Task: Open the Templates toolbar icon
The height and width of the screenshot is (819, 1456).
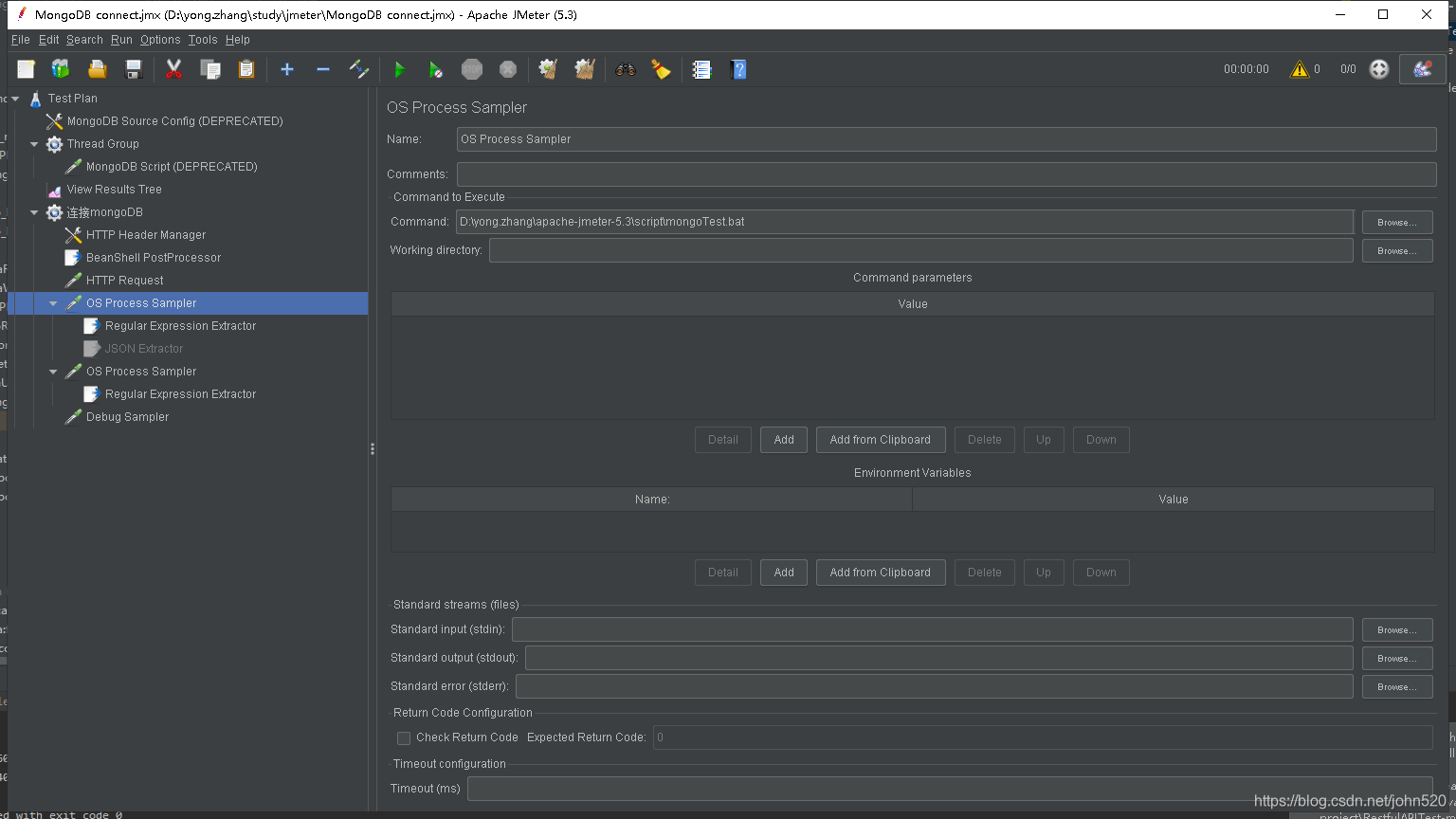Action: pos(61,69)
